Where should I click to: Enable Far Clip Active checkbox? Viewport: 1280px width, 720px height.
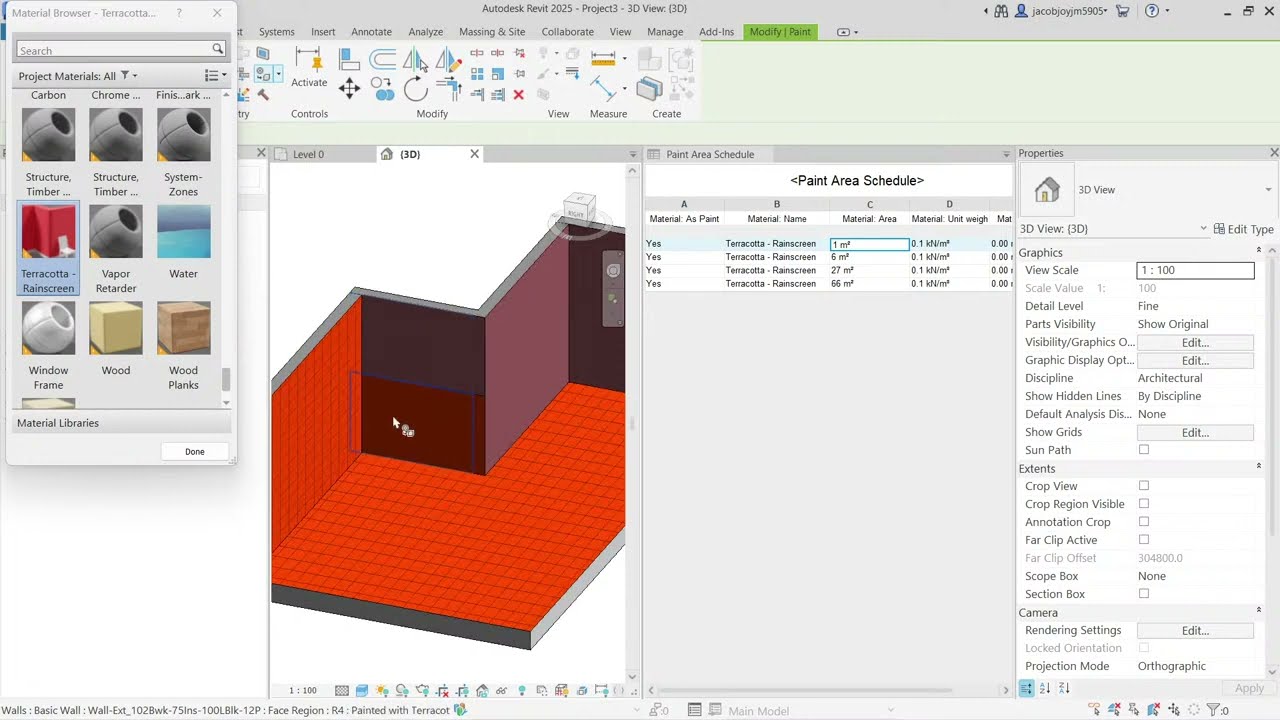coord(1144,540)
